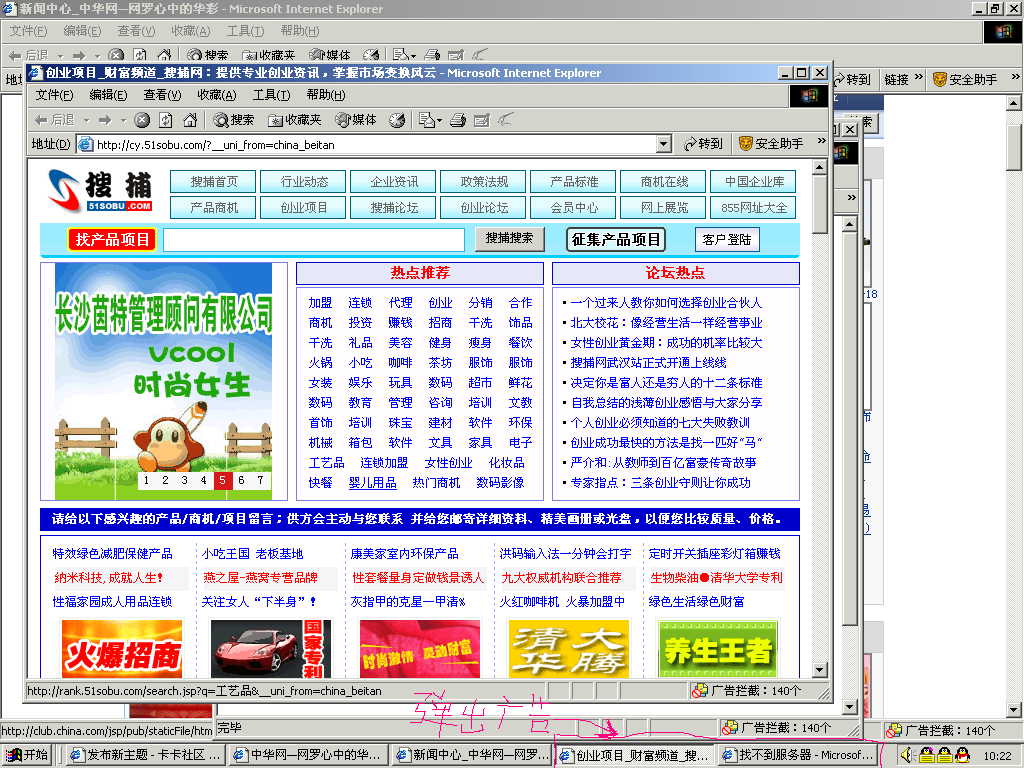Click History icon in back IE window toolbar

coord(372,55)
